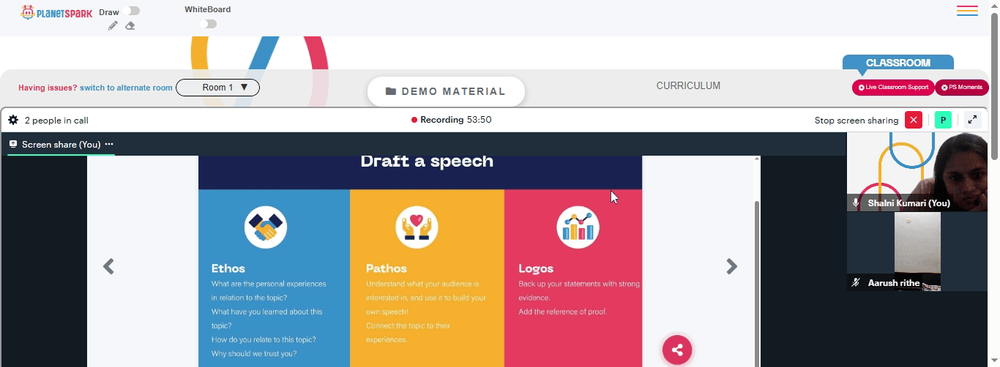Toggle the WhiteBoard switch
The image size is (1000, 367).
(x=208, y=24)
